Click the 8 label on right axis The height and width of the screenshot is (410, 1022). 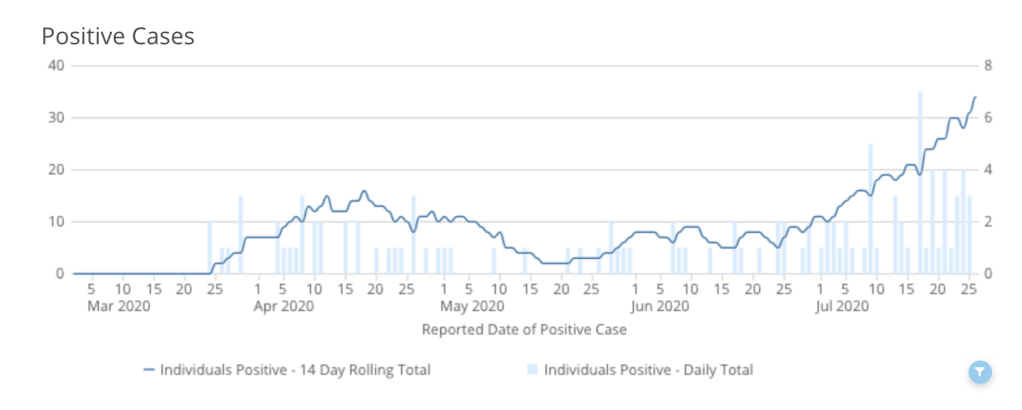click(x=988, y=66)
